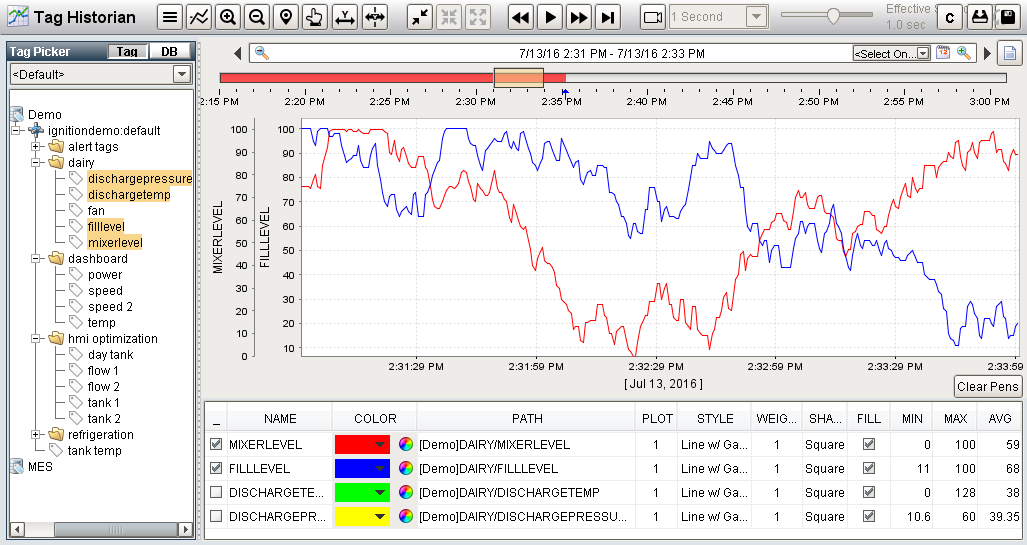Toggle fill checkbox for DISCHARGEPRESSURE row
The width and height of the screenshot is (1027, 545).
click(869, 516)
